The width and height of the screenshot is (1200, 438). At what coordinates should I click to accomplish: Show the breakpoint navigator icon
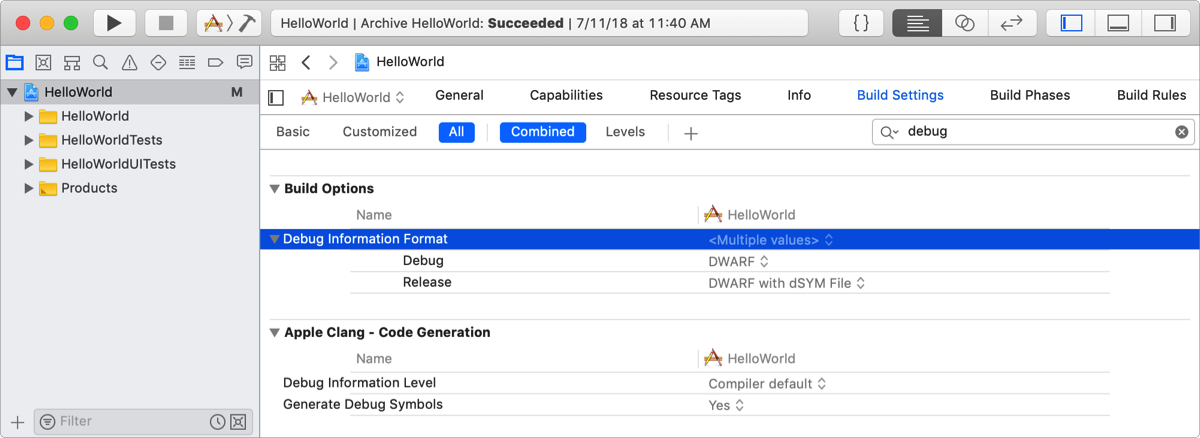pos(215,62)
